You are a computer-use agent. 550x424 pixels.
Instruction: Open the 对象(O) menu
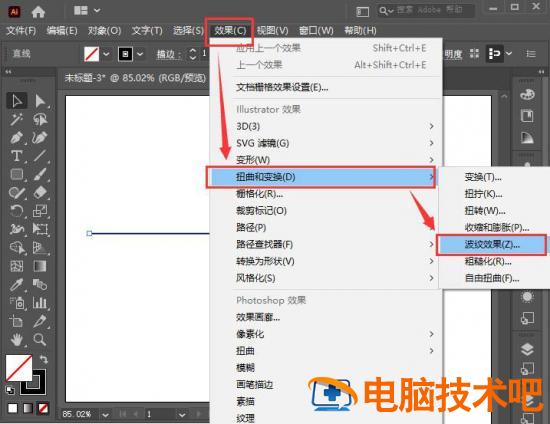click(105, 31)
